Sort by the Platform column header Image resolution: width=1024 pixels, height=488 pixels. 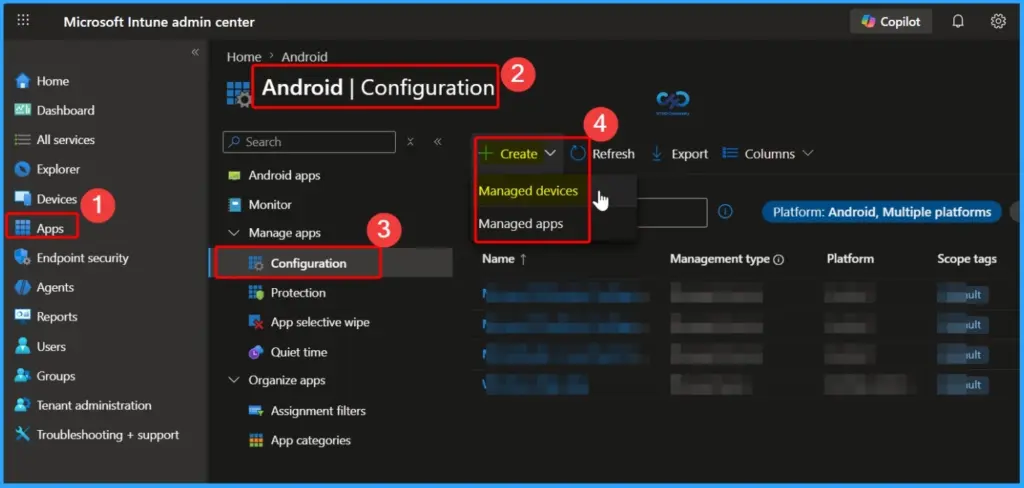(850, 259)
